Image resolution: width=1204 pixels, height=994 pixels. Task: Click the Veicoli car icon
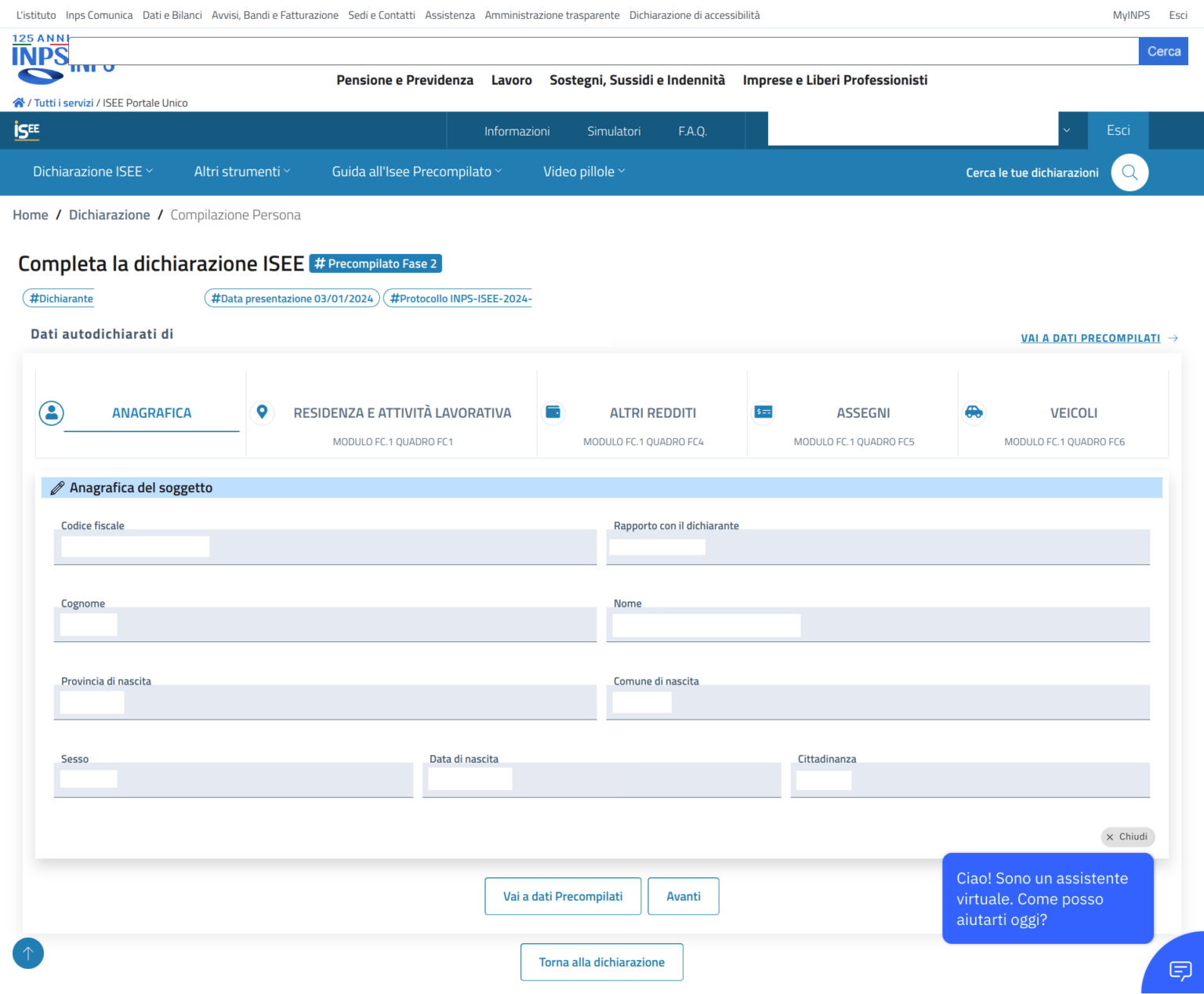tap(974, 412)
